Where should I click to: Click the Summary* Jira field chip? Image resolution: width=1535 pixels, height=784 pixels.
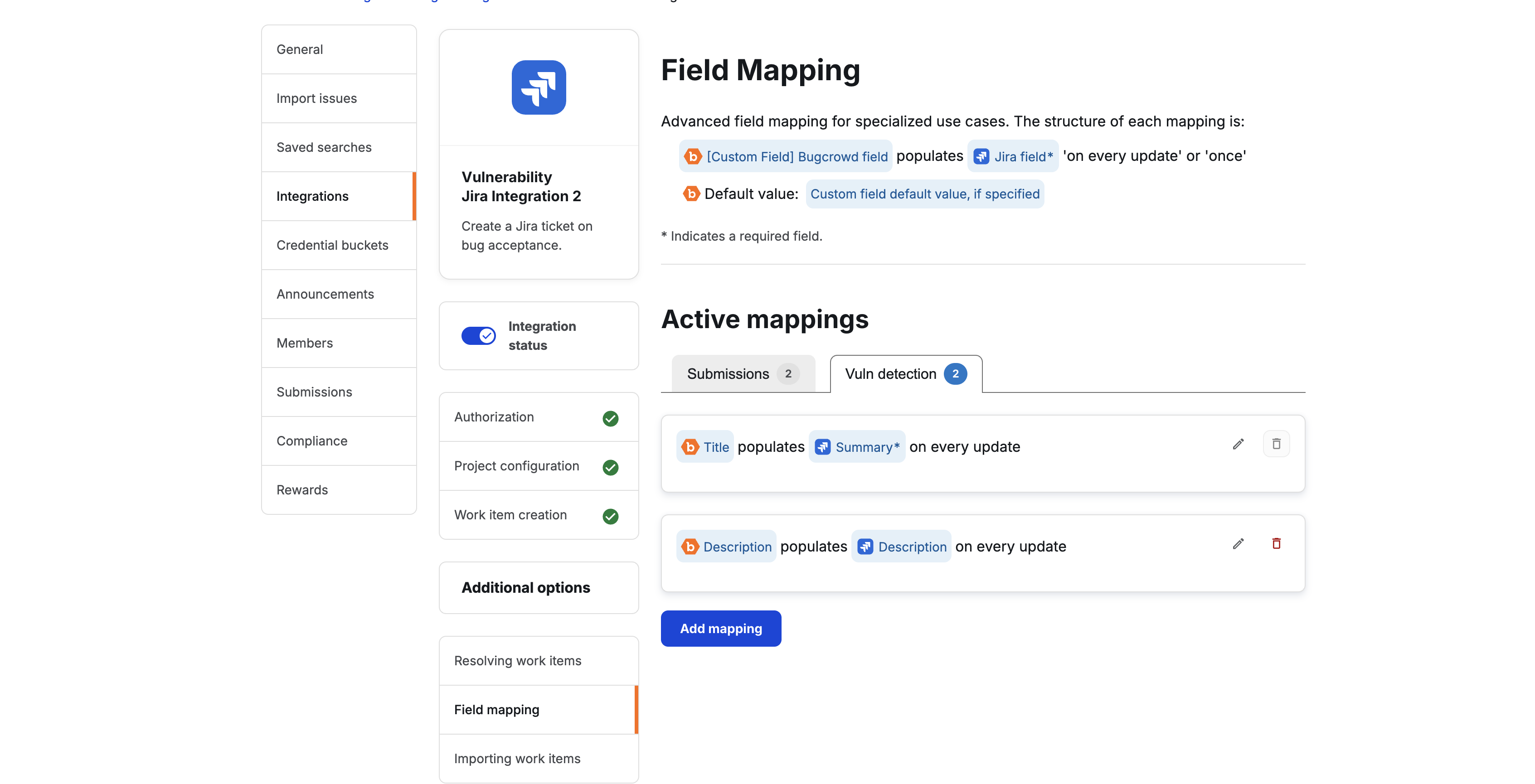(857, 447)
